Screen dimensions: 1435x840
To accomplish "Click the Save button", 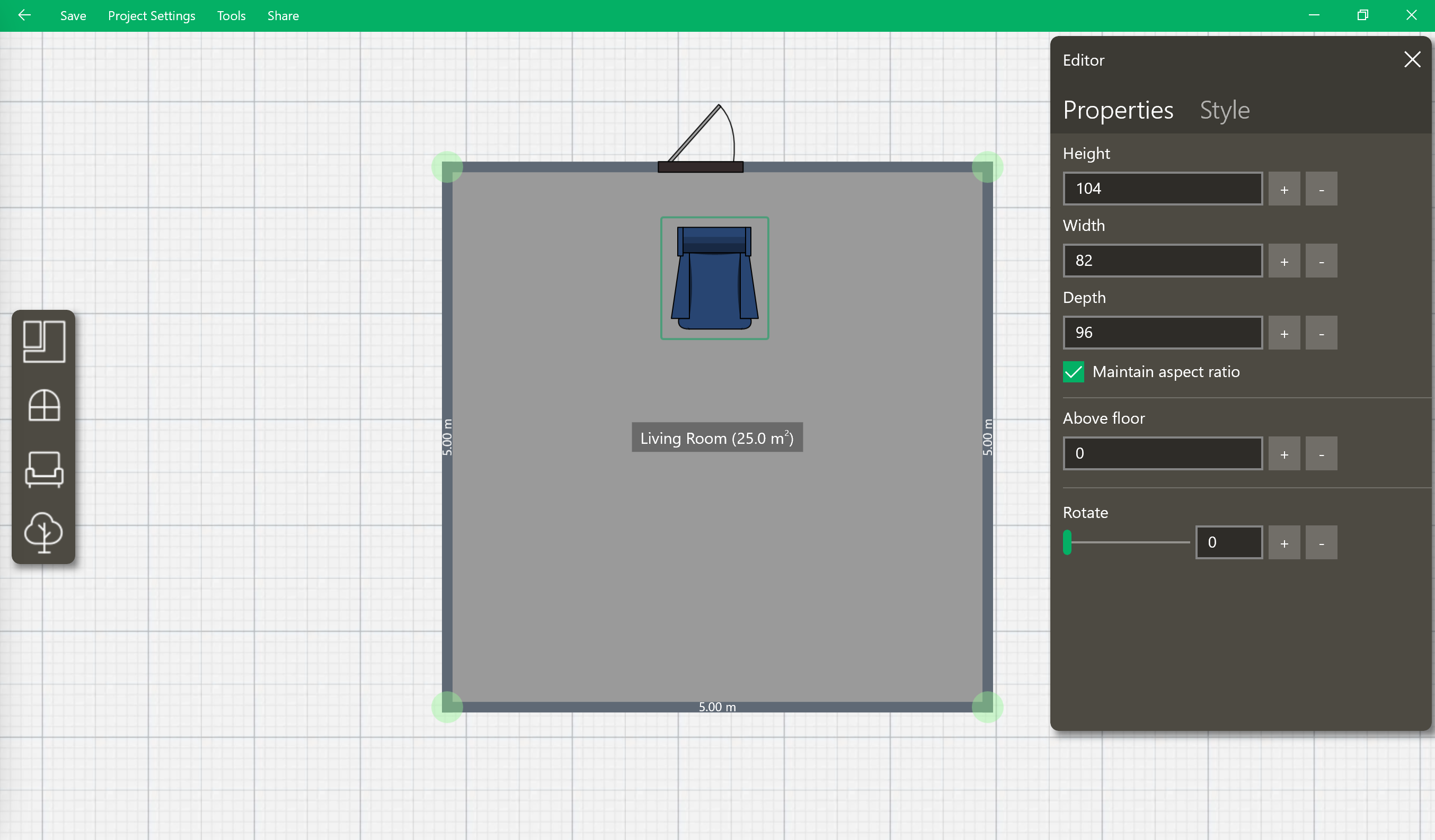I will [73, 16].
